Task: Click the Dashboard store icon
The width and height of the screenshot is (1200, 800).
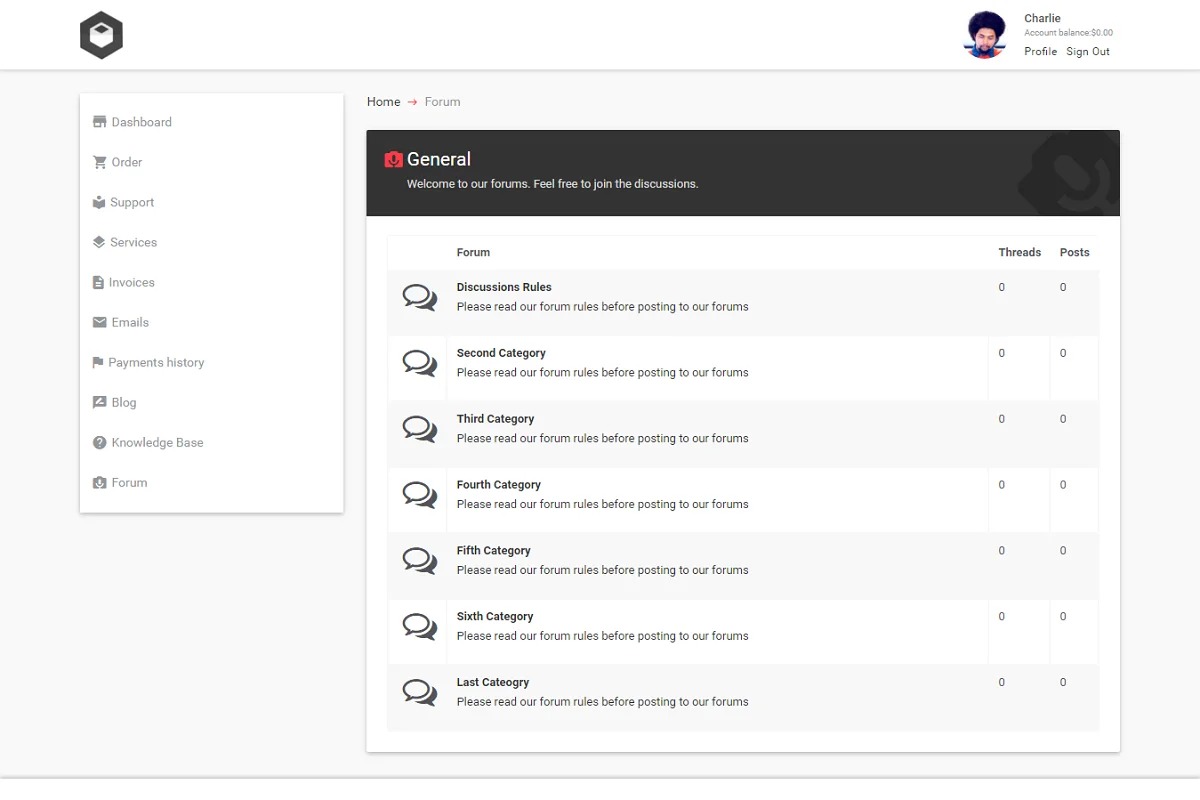Action: pyautogui.click(x=99, y=122)
